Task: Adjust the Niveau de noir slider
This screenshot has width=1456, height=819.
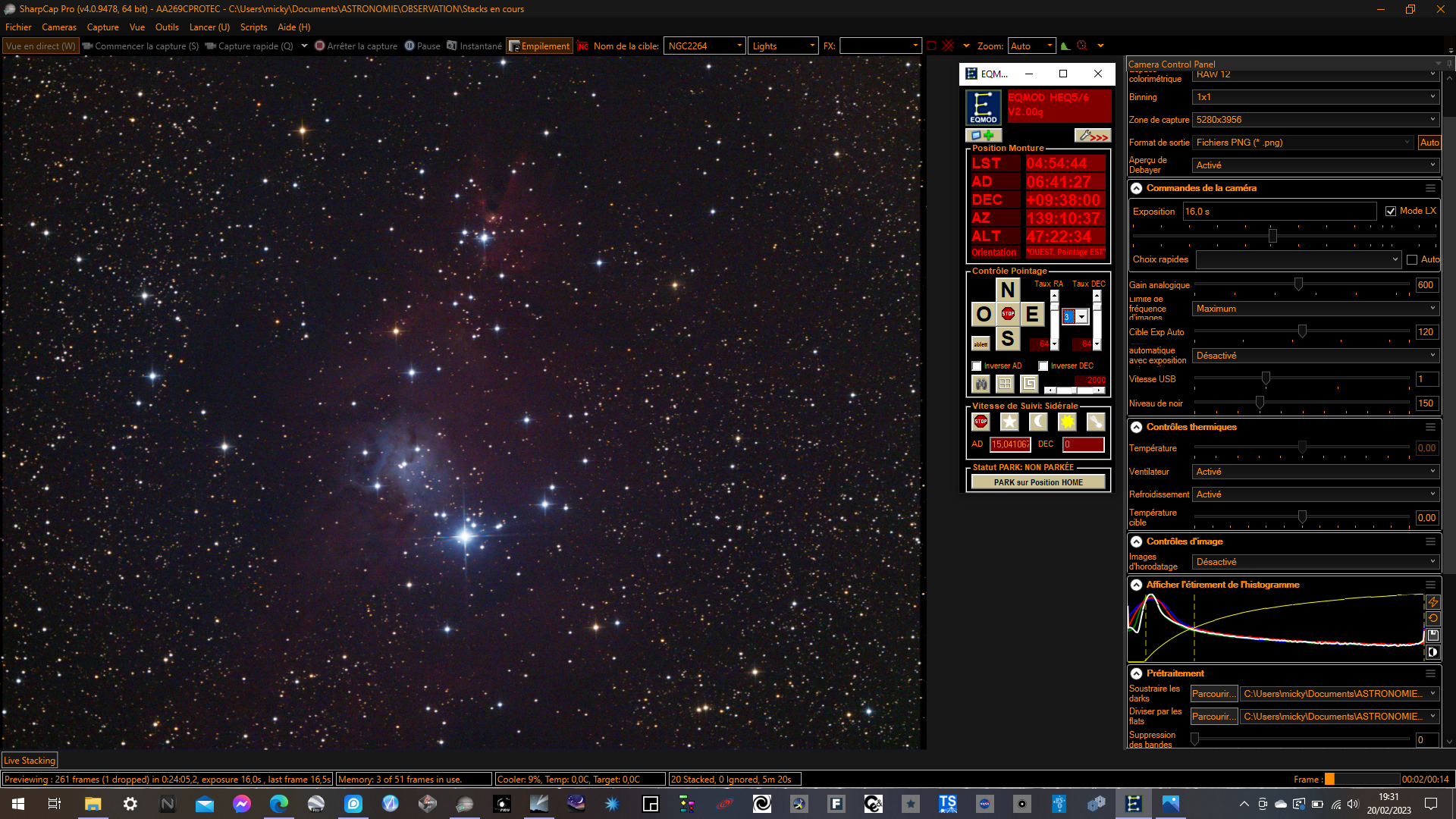Action: point(1260,403)
